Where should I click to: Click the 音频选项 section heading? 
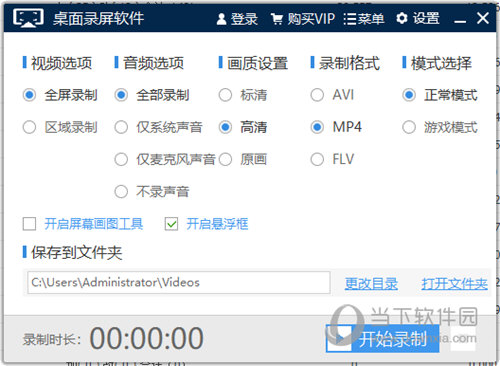tap(153, 63)
